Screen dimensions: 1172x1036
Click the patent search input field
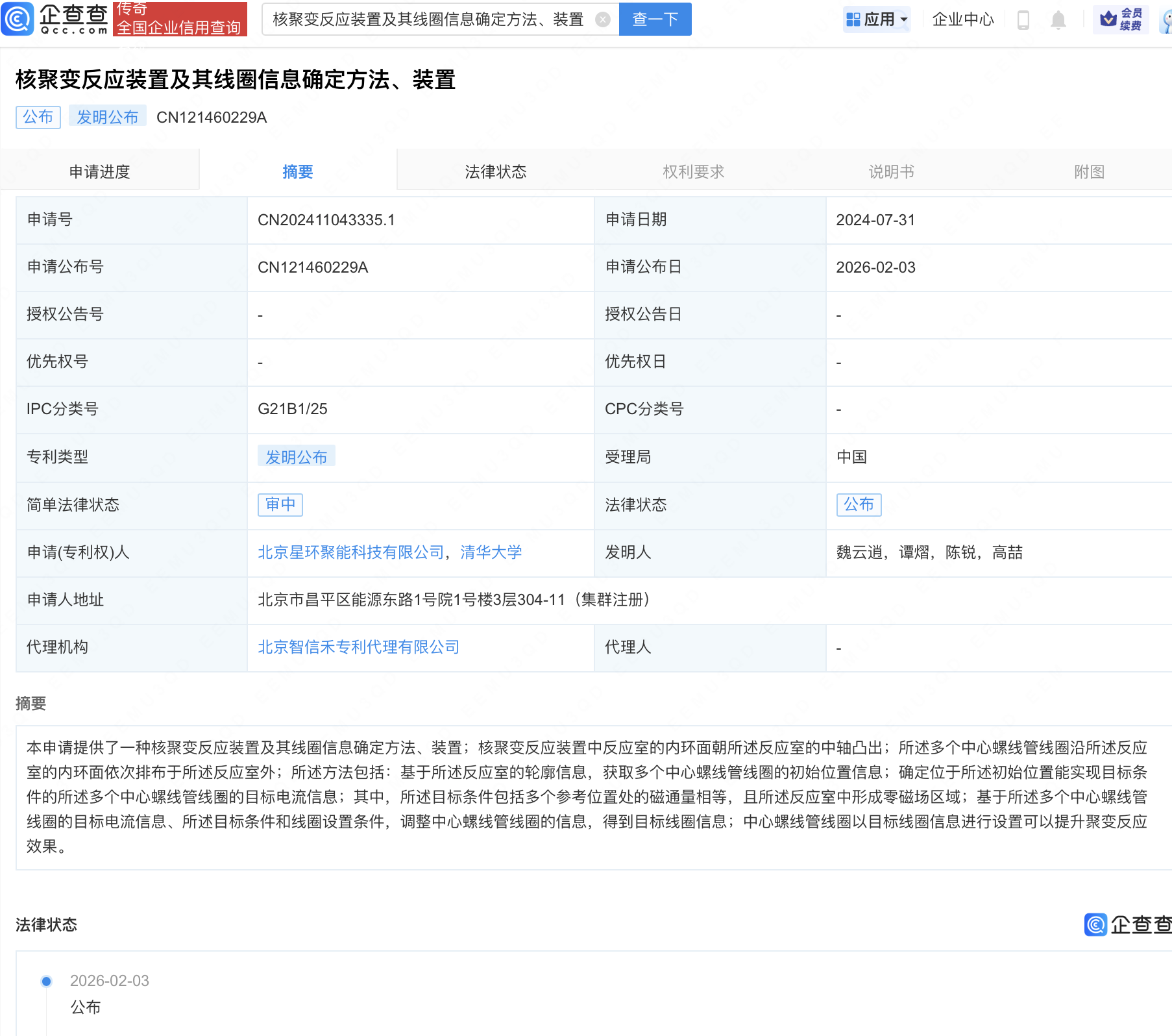pos(428,19)
